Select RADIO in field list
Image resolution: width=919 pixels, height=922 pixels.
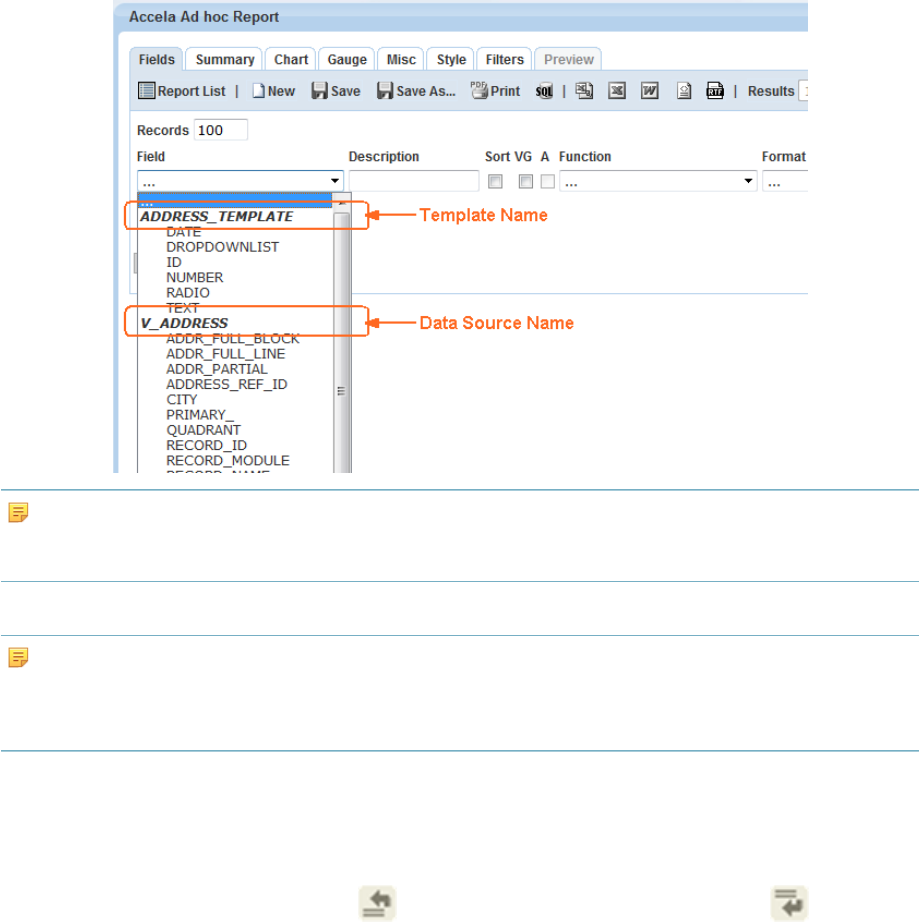188,293
